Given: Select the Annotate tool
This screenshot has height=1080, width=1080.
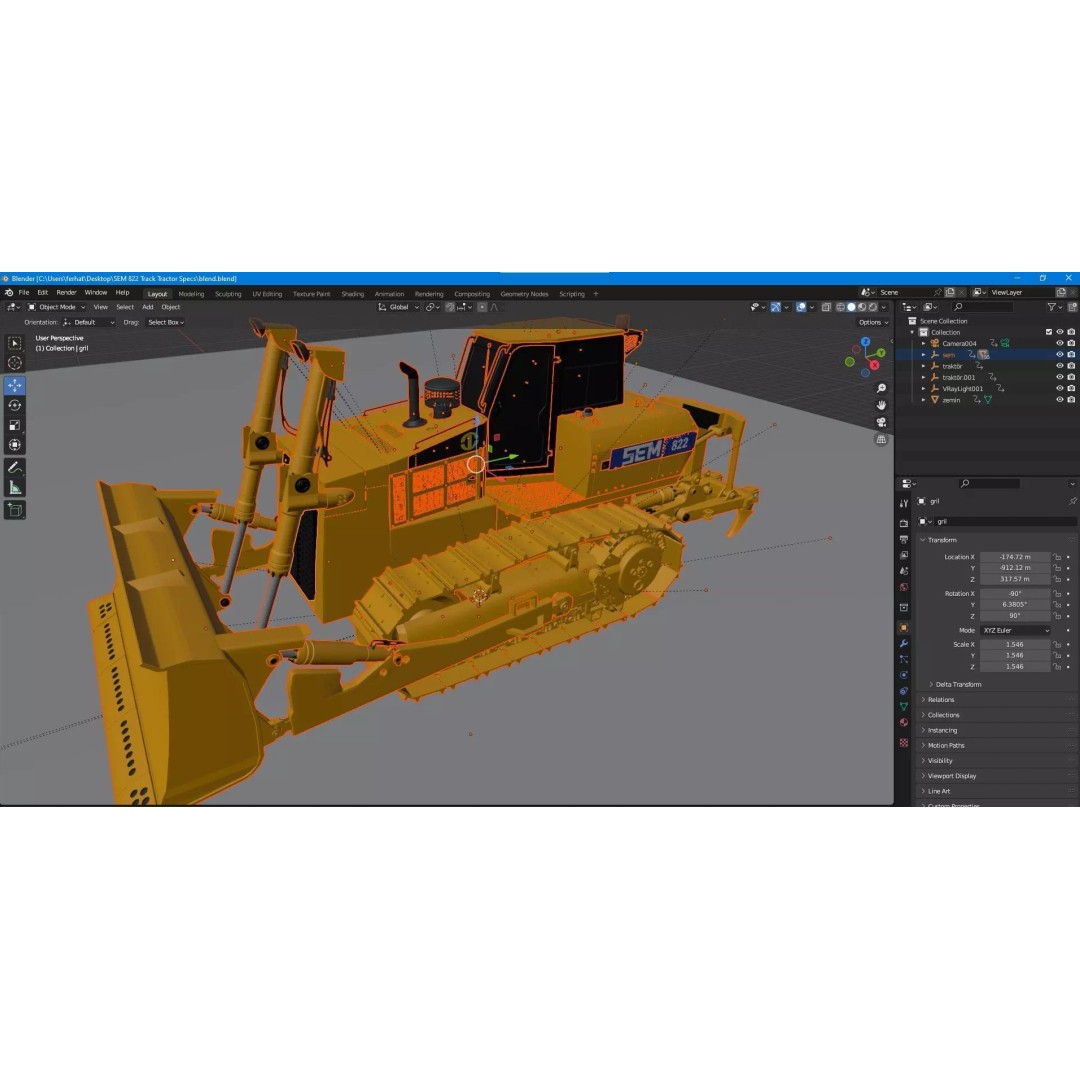Looking at the screenshot, I should [14, 468].
